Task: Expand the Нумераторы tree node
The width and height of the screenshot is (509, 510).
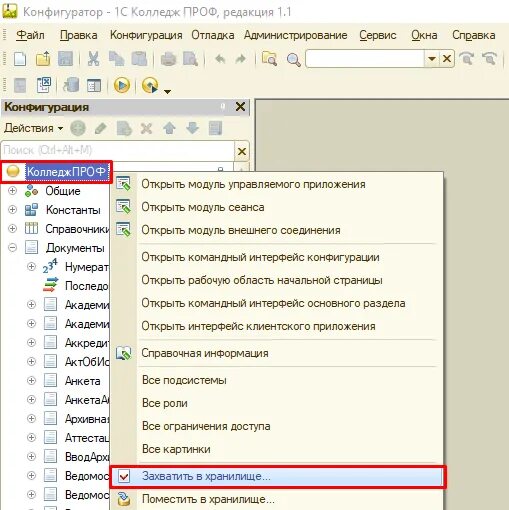Action: (31, 266)
